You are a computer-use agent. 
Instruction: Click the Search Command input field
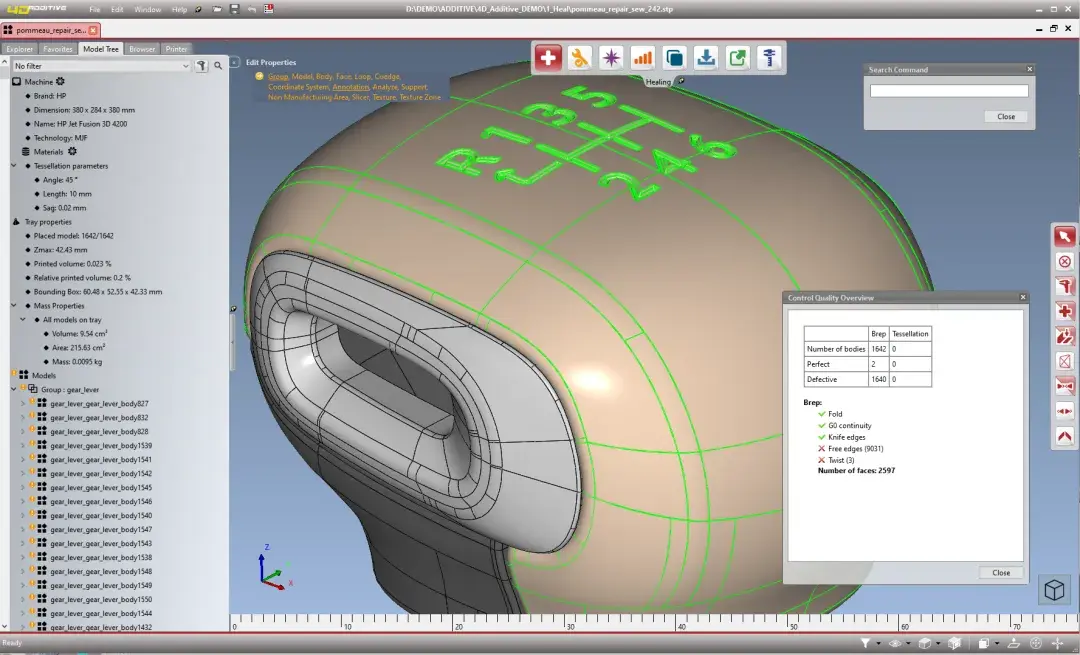(x=949, y=91)
